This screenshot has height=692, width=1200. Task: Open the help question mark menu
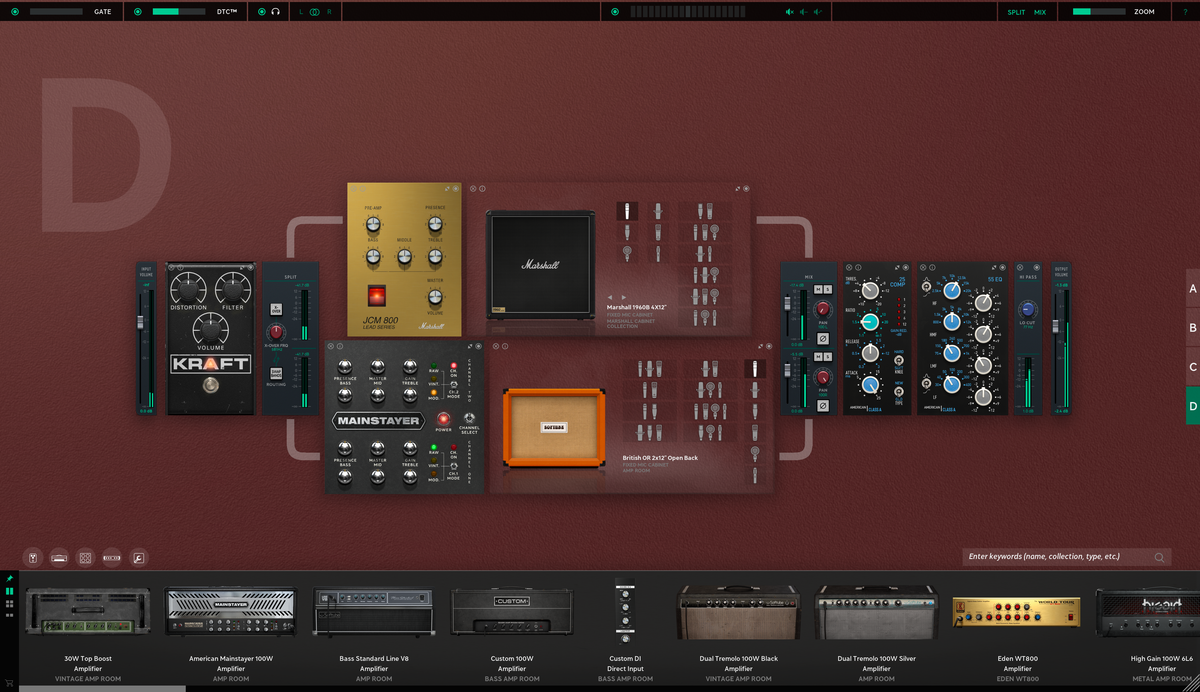point(1185,12)
